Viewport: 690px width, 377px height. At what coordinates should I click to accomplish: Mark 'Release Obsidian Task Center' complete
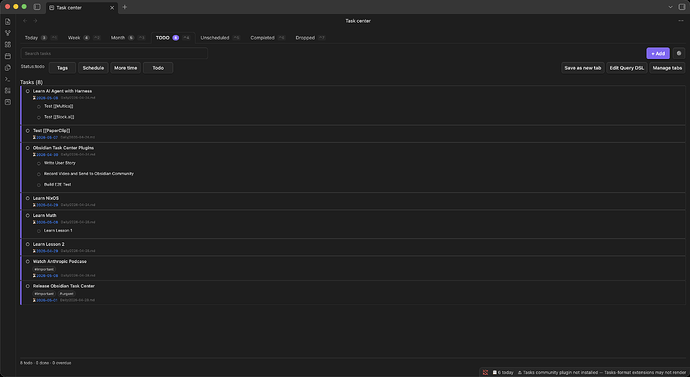pyautogui.click(x=28, y=286)
